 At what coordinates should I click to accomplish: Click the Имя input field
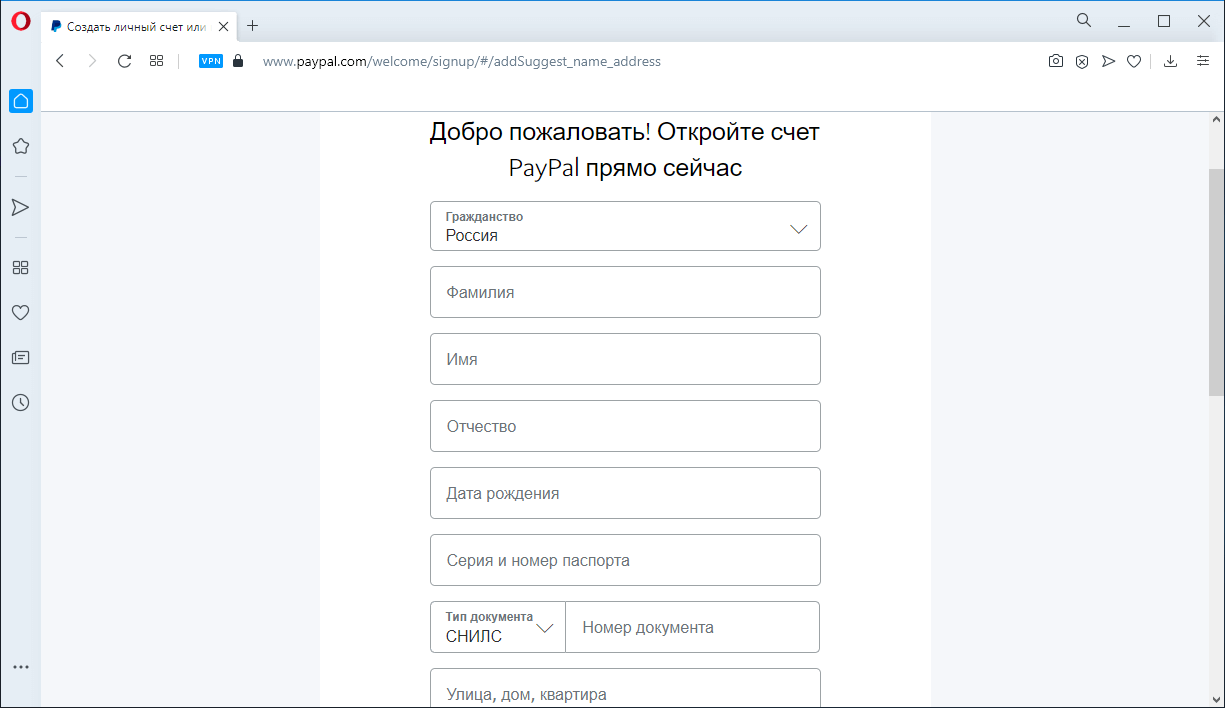(x=625, y=359)
